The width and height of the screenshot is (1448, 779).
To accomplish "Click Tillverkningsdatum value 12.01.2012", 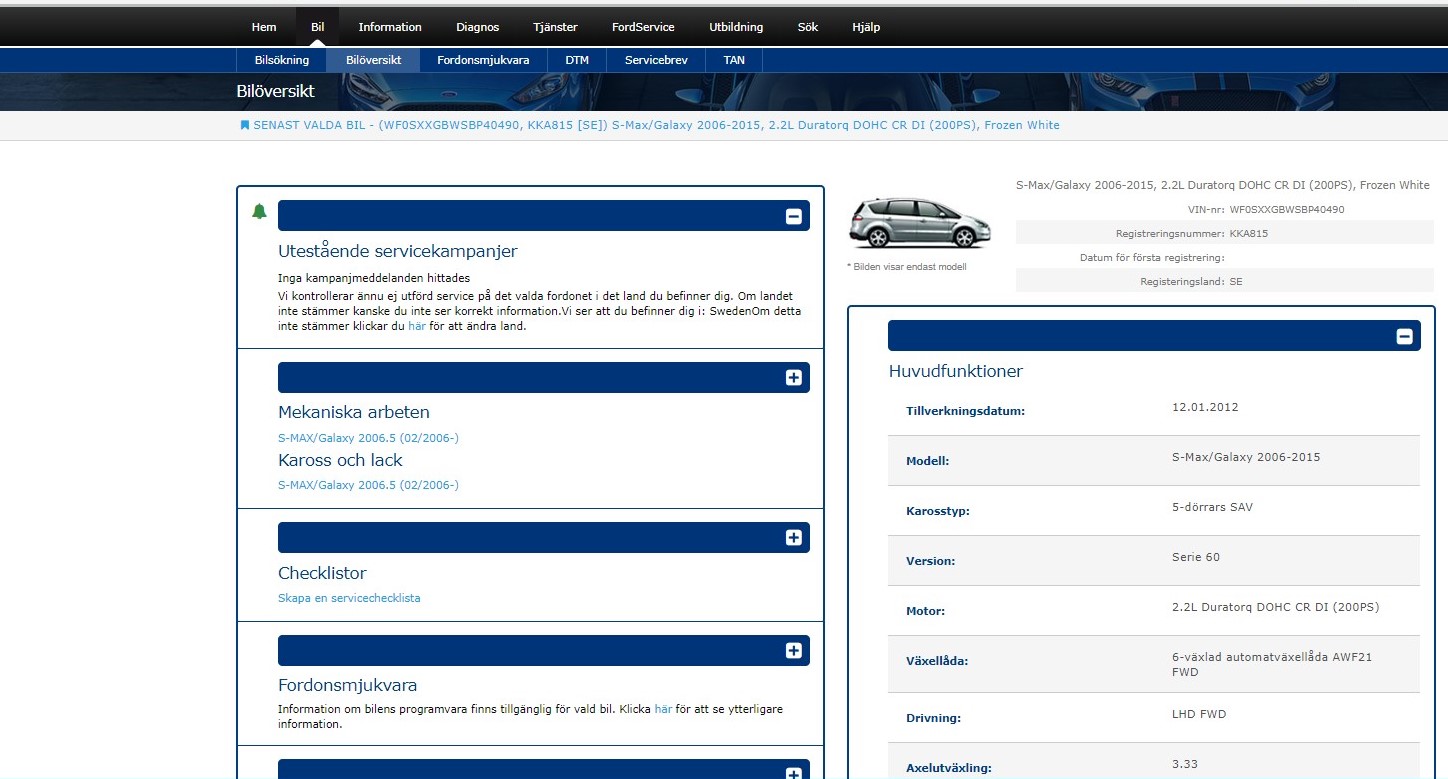I will (1205, 407).
